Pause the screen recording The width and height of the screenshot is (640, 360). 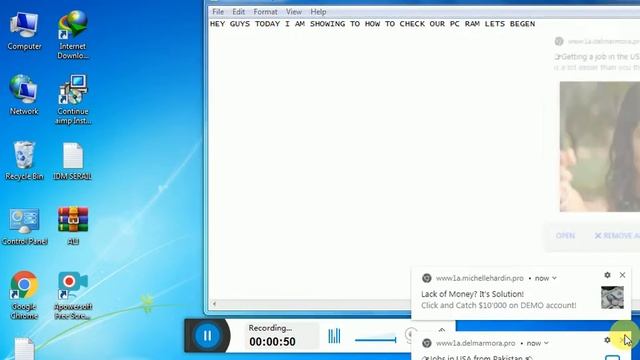[x=207, y=336]
